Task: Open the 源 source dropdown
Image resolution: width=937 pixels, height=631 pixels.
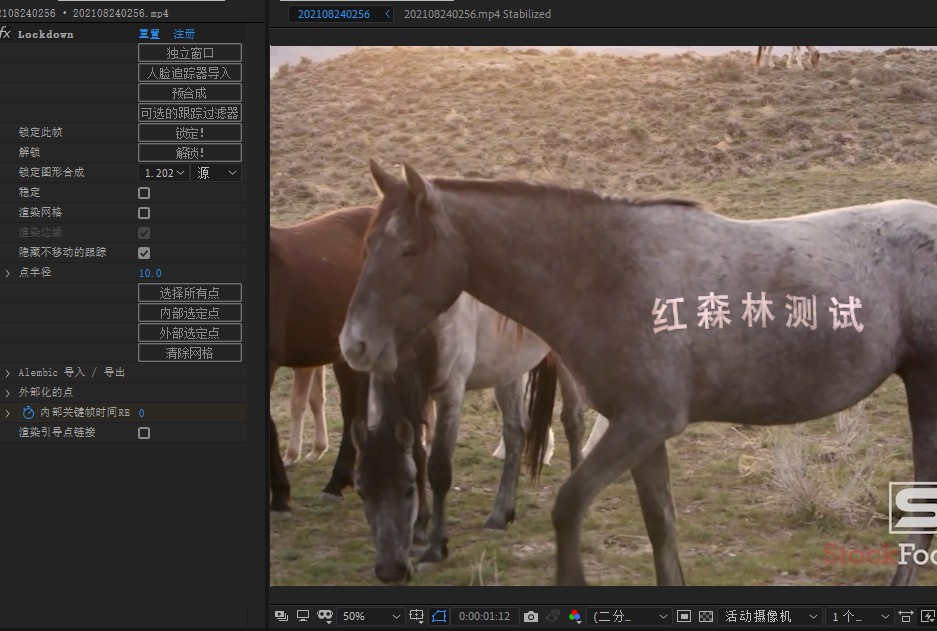Action: (216, 173)
